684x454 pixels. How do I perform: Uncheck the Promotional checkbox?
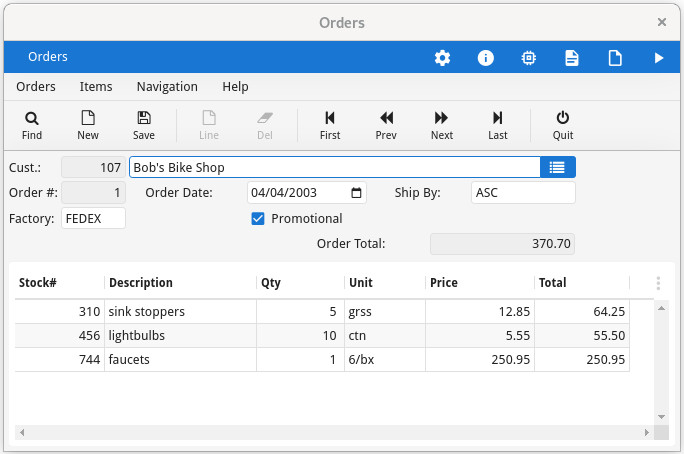(x=258, y=219)
